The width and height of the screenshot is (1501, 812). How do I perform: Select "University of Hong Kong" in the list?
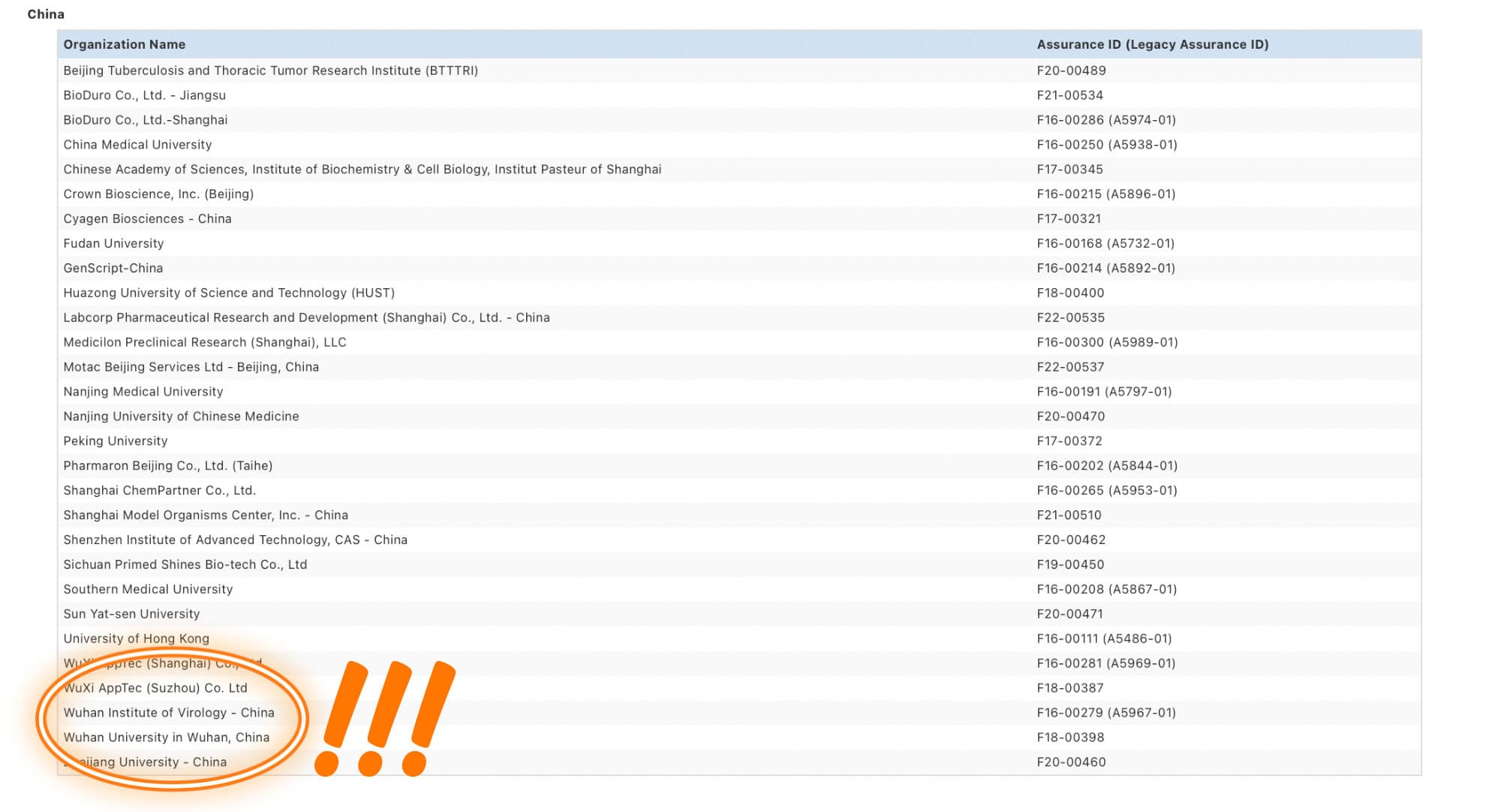pyautogui.click(x=137, y=640)
